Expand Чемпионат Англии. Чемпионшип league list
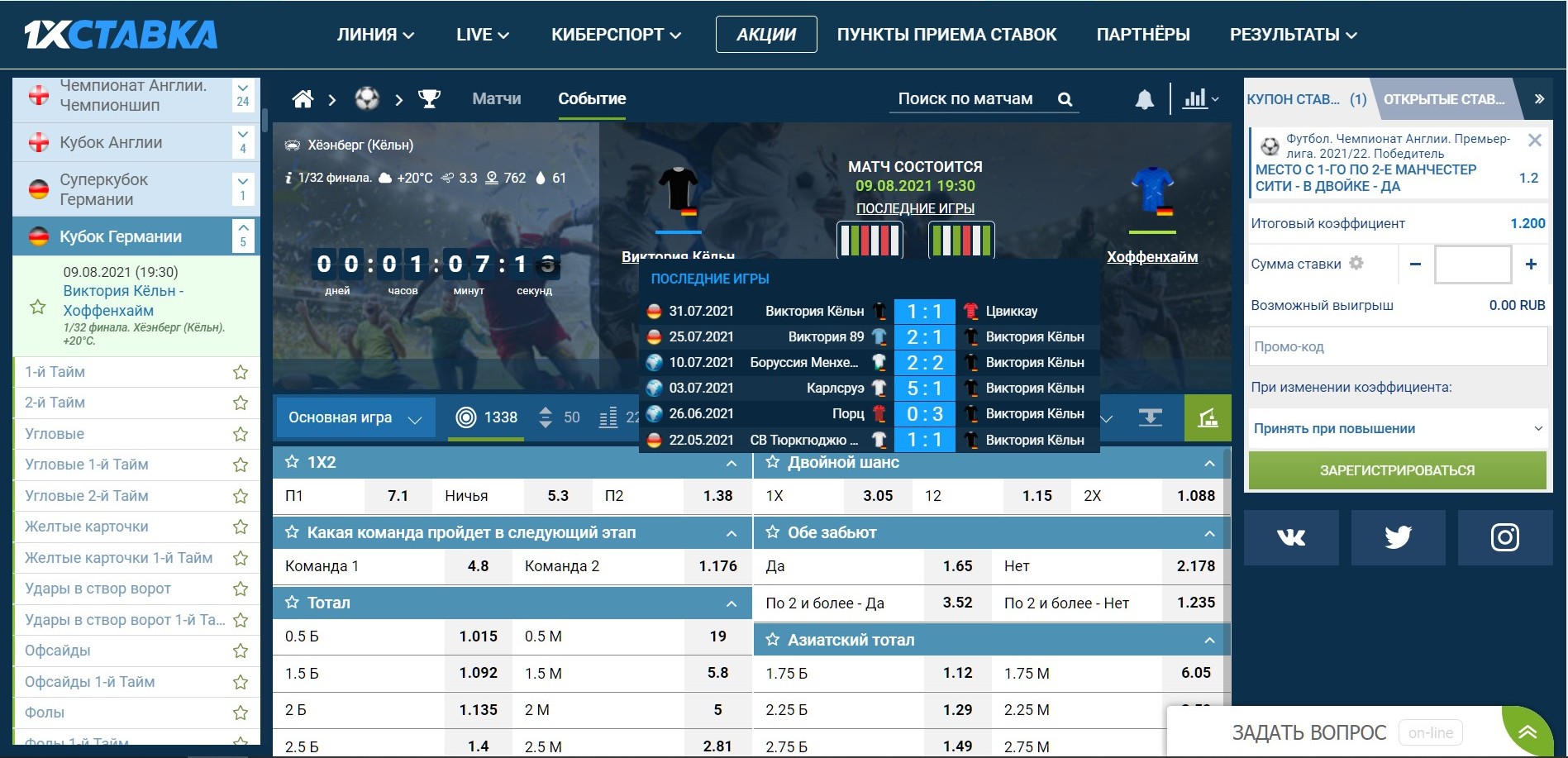Screen dimensions: 1568x758 pyautogui.click(x=243, y=95)
